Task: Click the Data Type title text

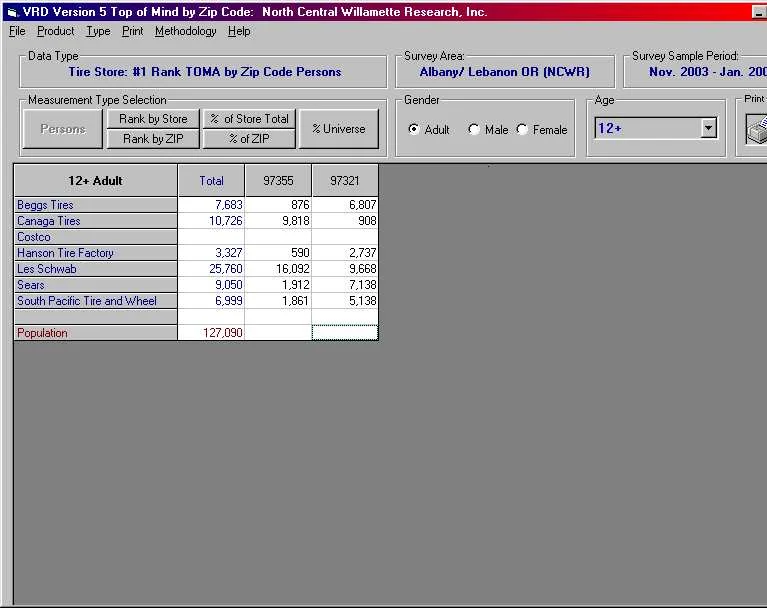Action: pyautogui.click(x=204, y=72)
